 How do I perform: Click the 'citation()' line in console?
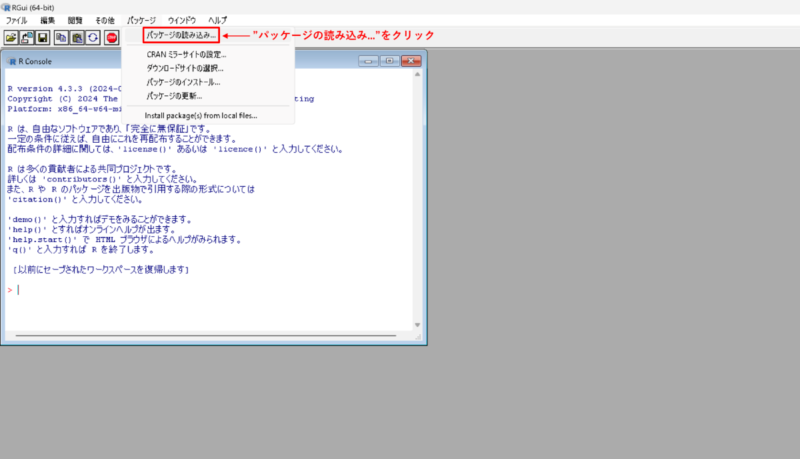click(x=75, y=199)
